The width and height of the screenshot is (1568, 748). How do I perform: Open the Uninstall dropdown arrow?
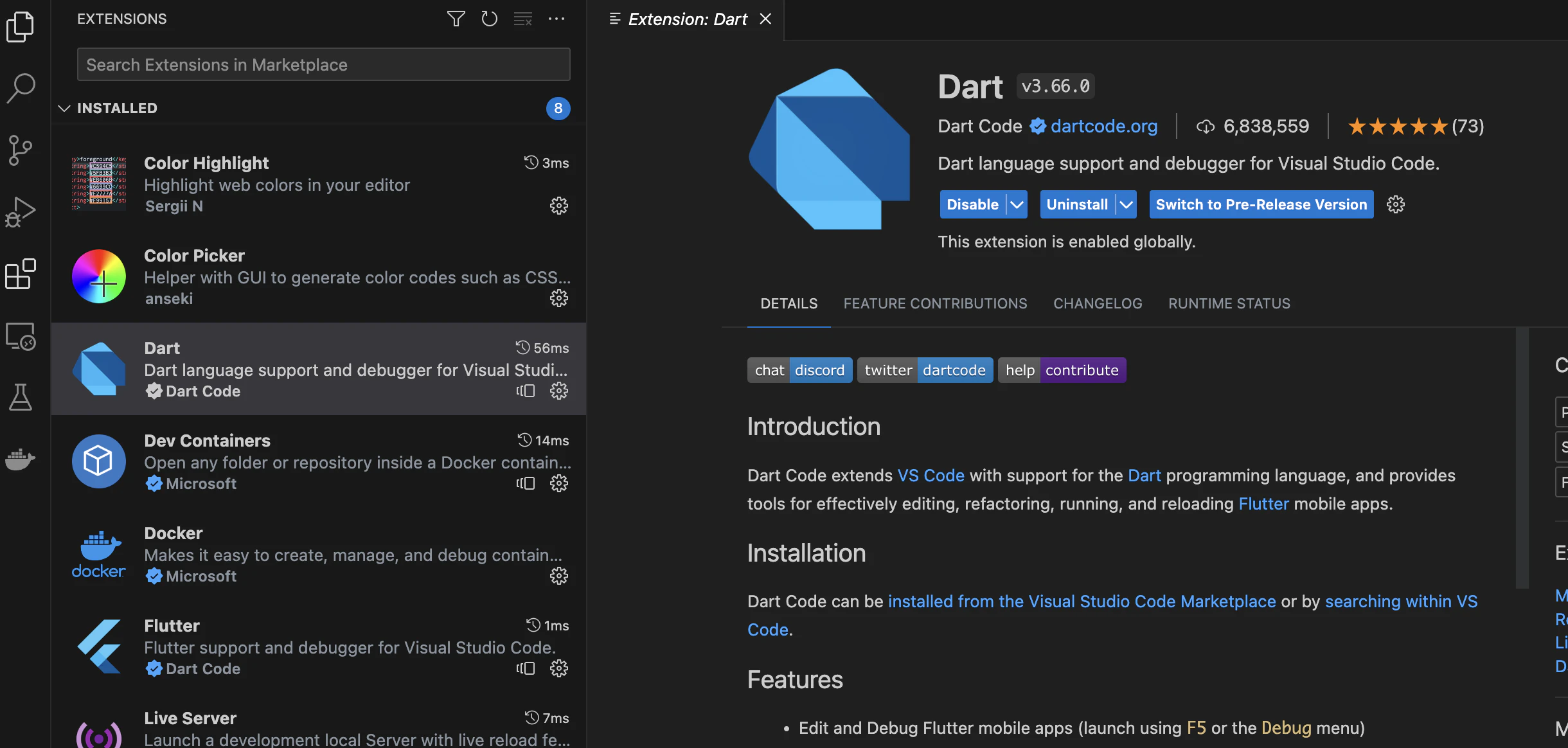(1126, 204)
